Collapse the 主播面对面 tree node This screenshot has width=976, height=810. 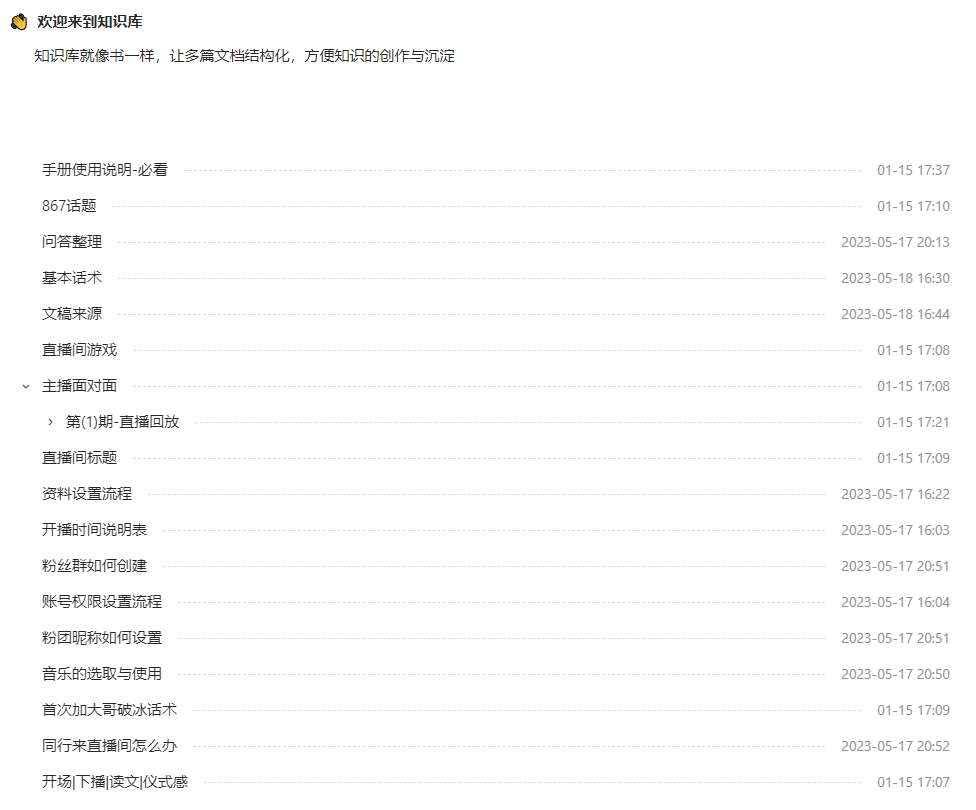pos(24,385)
